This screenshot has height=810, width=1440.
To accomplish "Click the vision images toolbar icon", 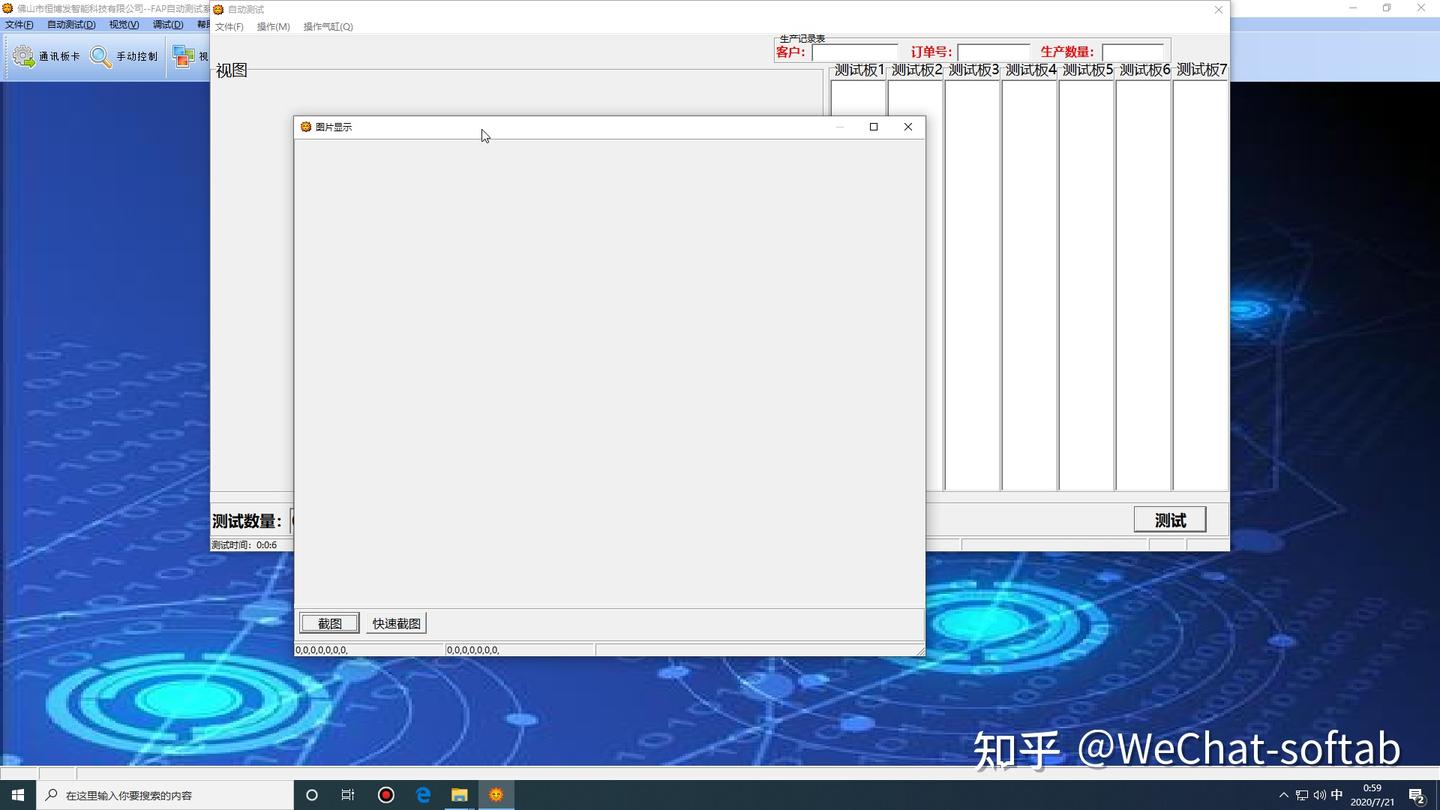I will pyautogui.click(x=184, y=57).
